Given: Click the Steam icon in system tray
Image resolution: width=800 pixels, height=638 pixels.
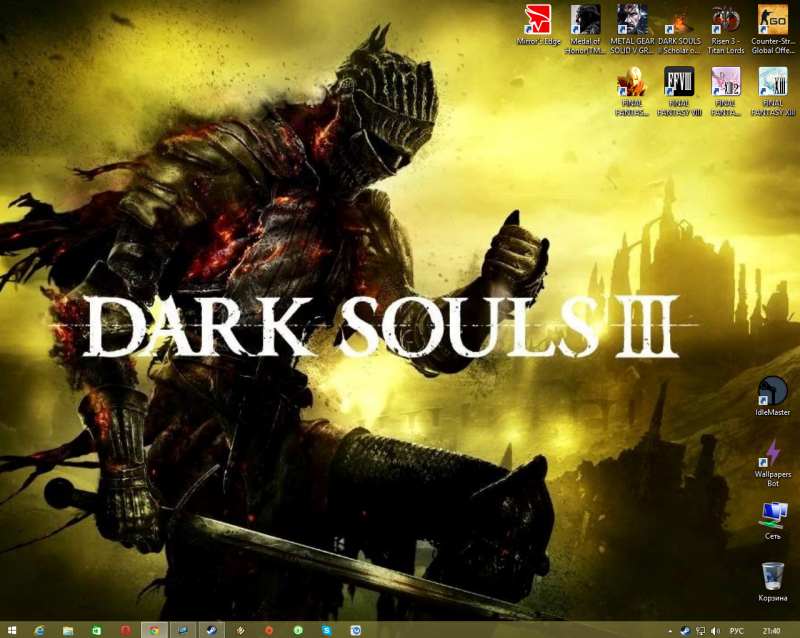Looking at the screenshot, I should coord(685,631).
